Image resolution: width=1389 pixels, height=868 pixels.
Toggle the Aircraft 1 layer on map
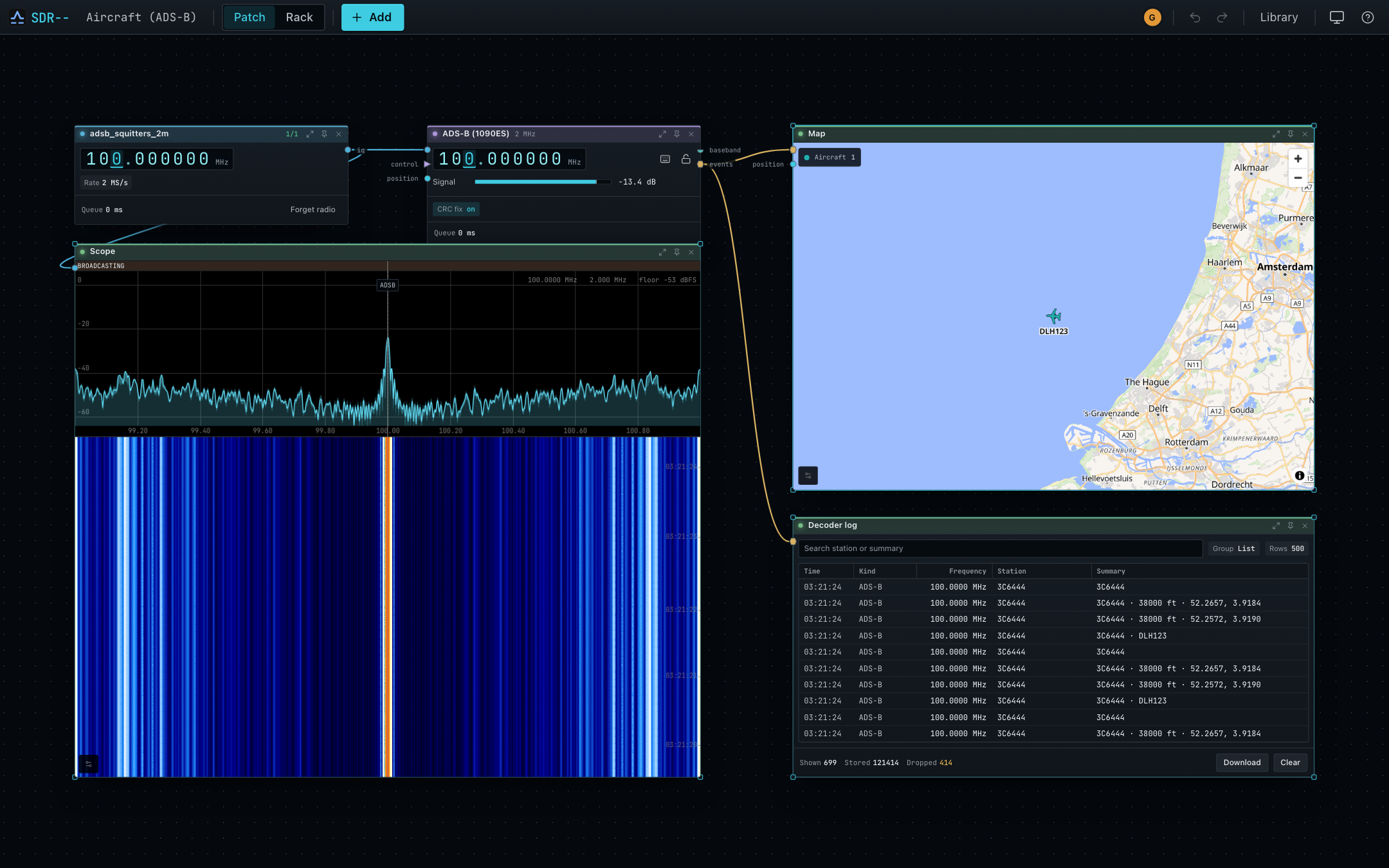(830, 158)
